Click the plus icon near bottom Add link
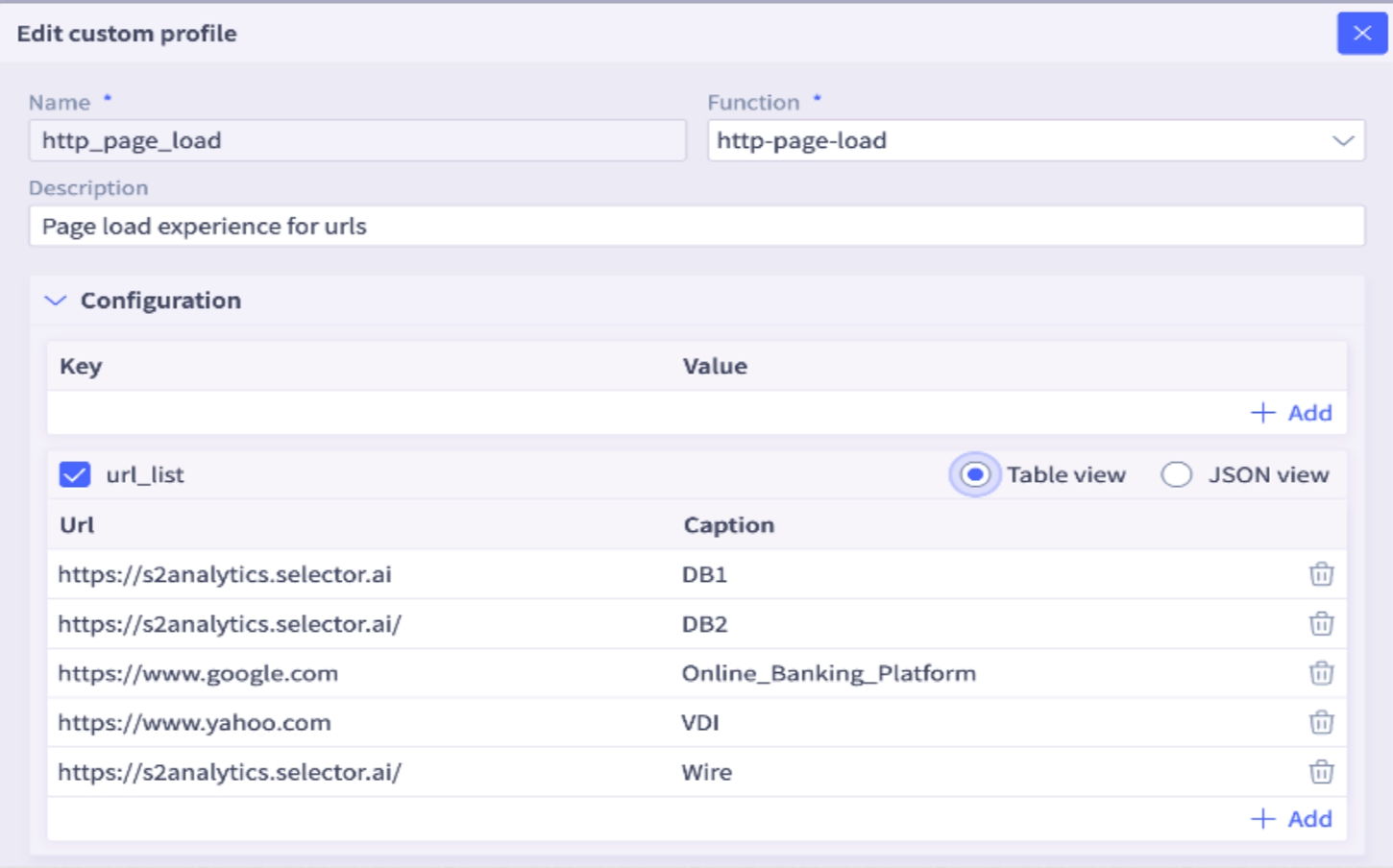1393x868 pixels. click(1263, 818)
